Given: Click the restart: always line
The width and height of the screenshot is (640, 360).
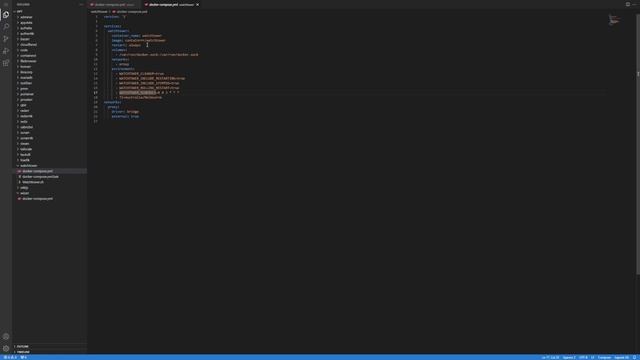Looking at the screenshot, I should tap(126, 45).
